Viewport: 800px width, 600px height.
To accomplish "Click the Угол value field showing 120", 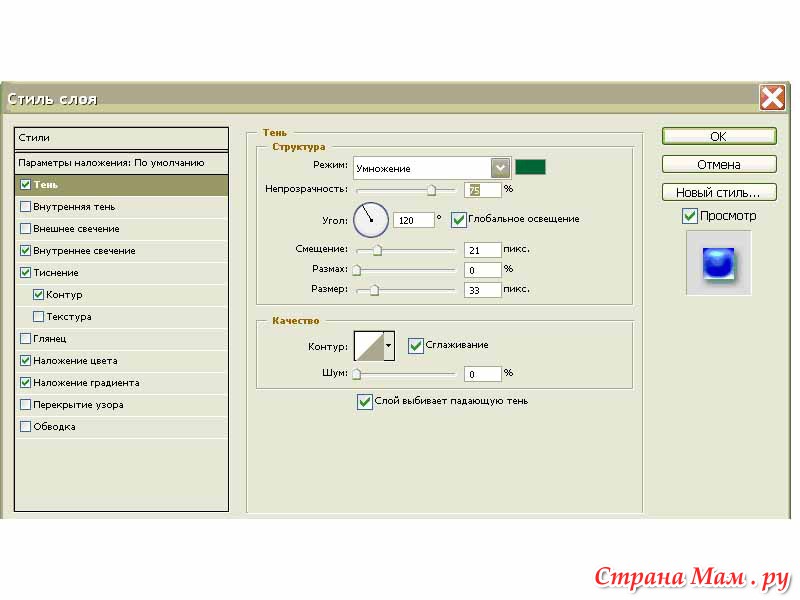I will pyautogui.click(x=414, y=220).
